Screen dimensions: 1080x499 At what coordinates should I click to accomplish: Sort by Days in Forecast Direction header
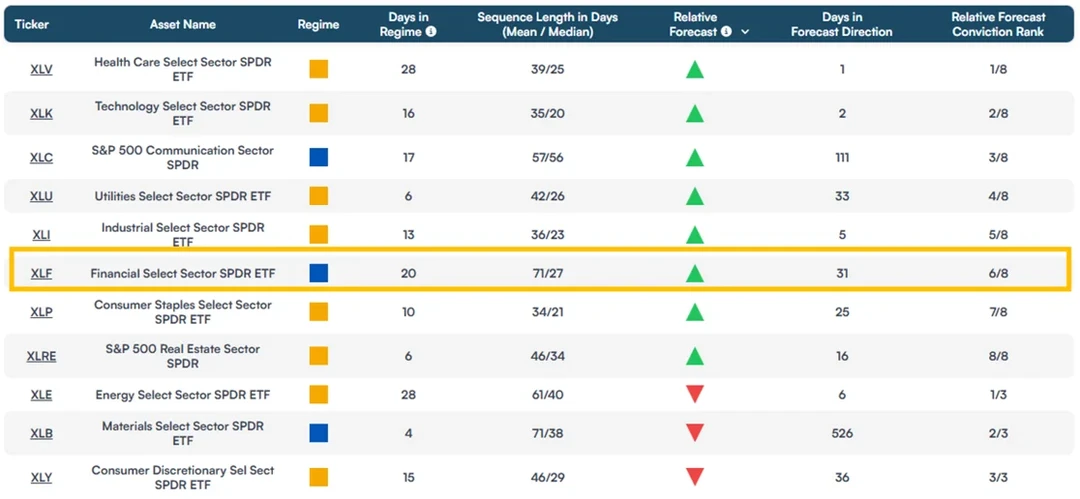pyautogui.click(x=842, y=24)
